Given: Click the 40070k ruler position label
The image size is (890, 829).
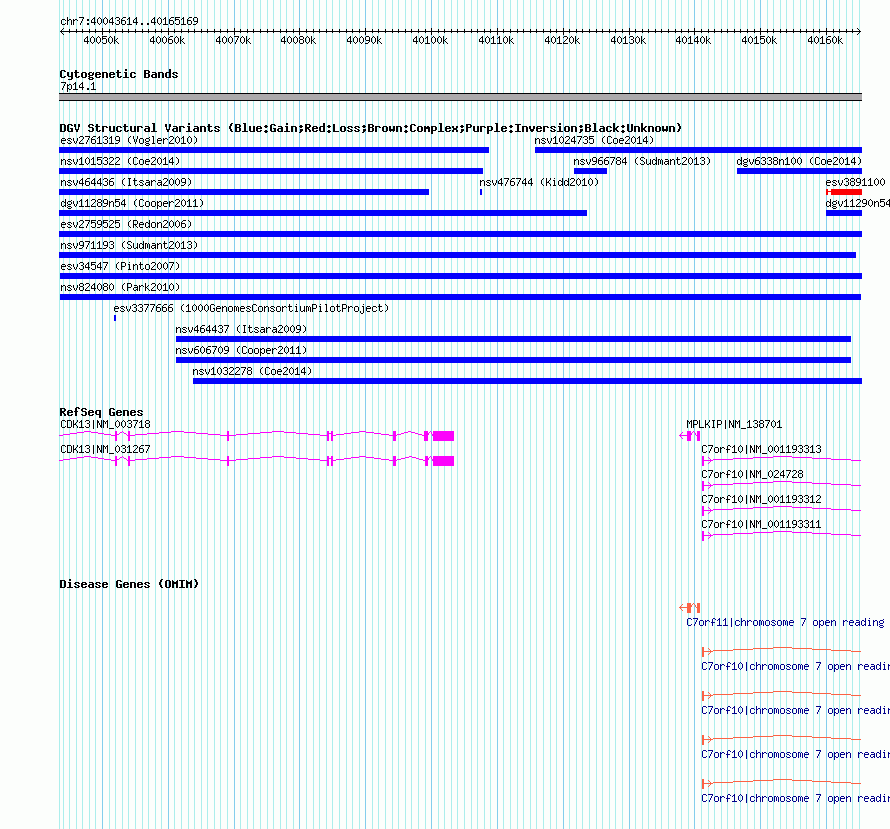Looking at the screenshot, I should point(233,40).
